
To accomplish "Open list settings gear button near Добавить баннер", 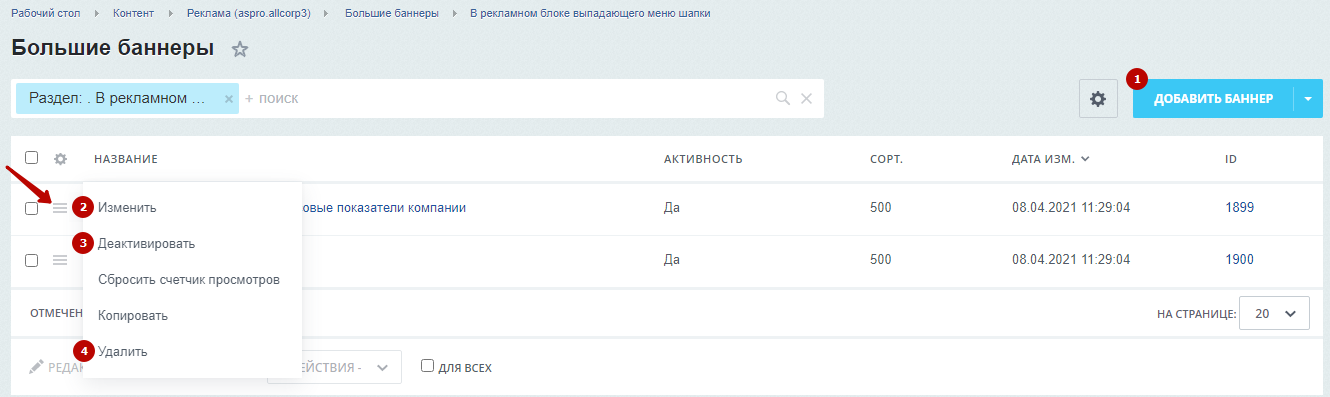I will tap(1098, 99).
